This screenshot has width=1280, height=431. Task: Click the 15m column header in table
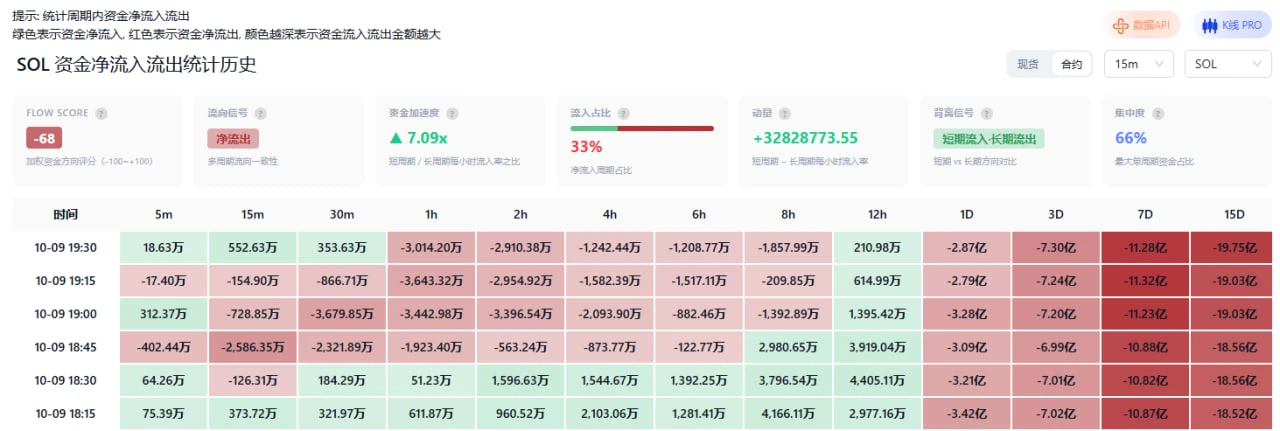(253, 214)
